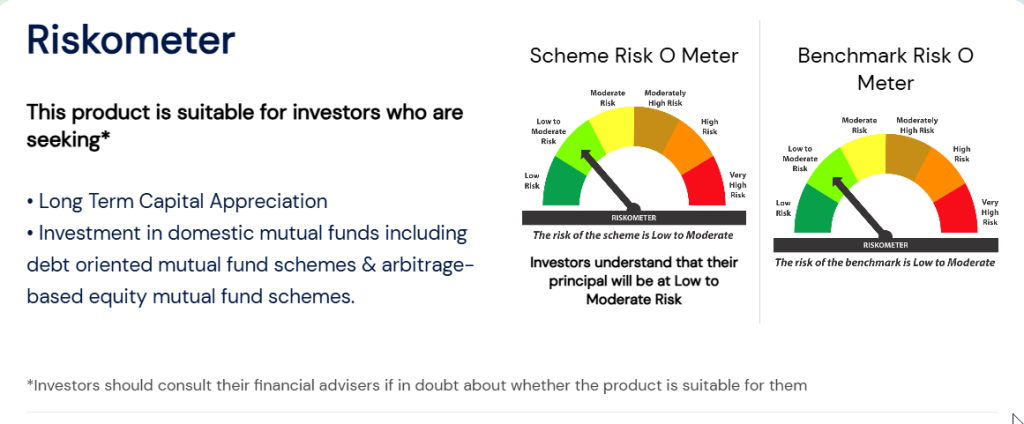
Task: Click the Riskometer page heading
Action: (130, 40)
